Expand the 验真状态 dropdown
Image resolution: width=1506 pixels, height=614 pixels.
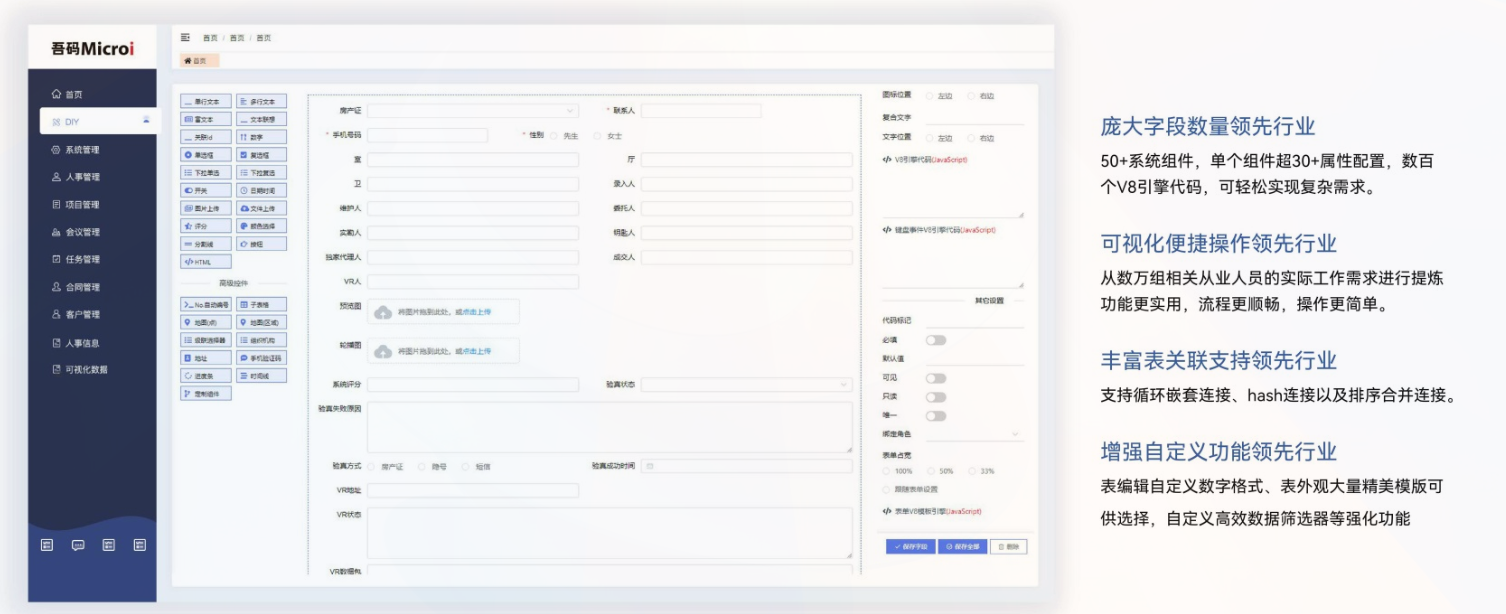(746, 385)
